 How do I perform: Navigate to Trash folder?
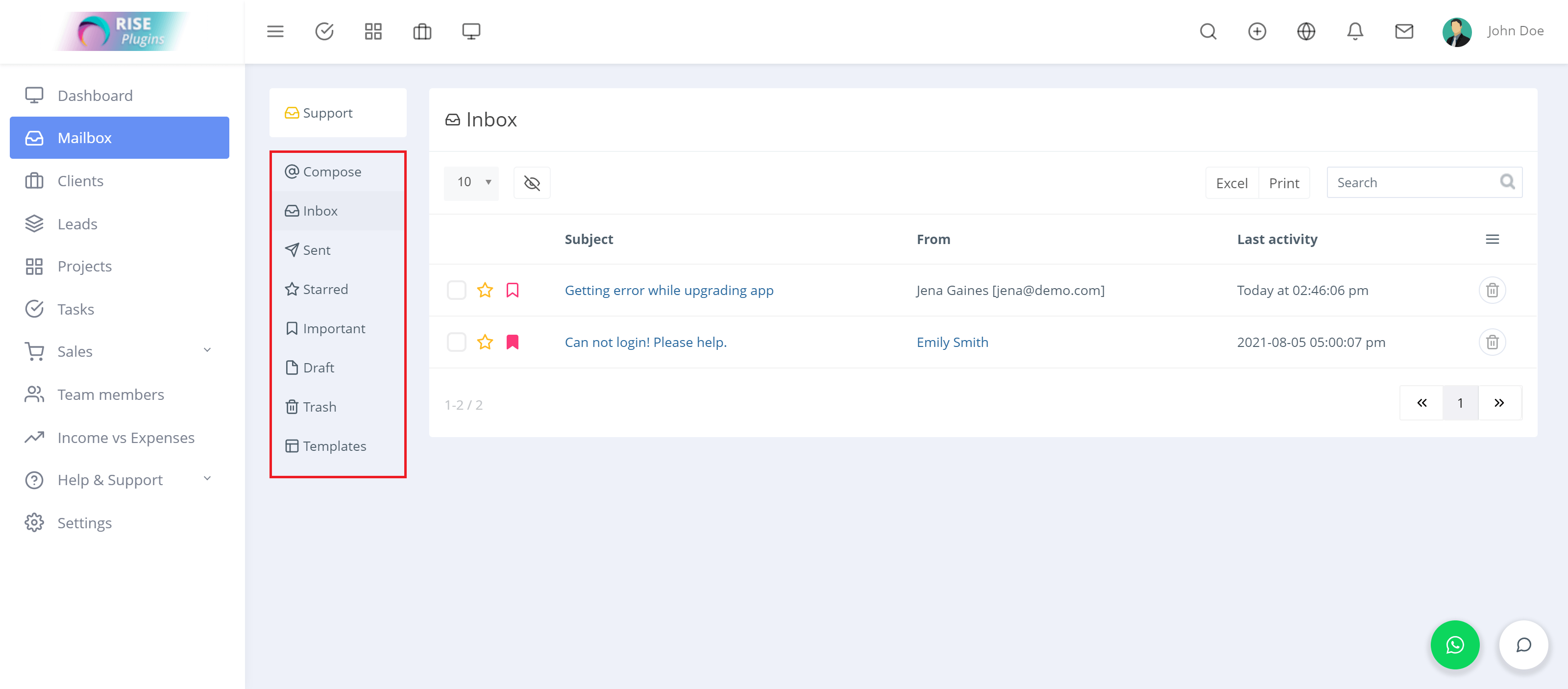[x=319, y=406]
